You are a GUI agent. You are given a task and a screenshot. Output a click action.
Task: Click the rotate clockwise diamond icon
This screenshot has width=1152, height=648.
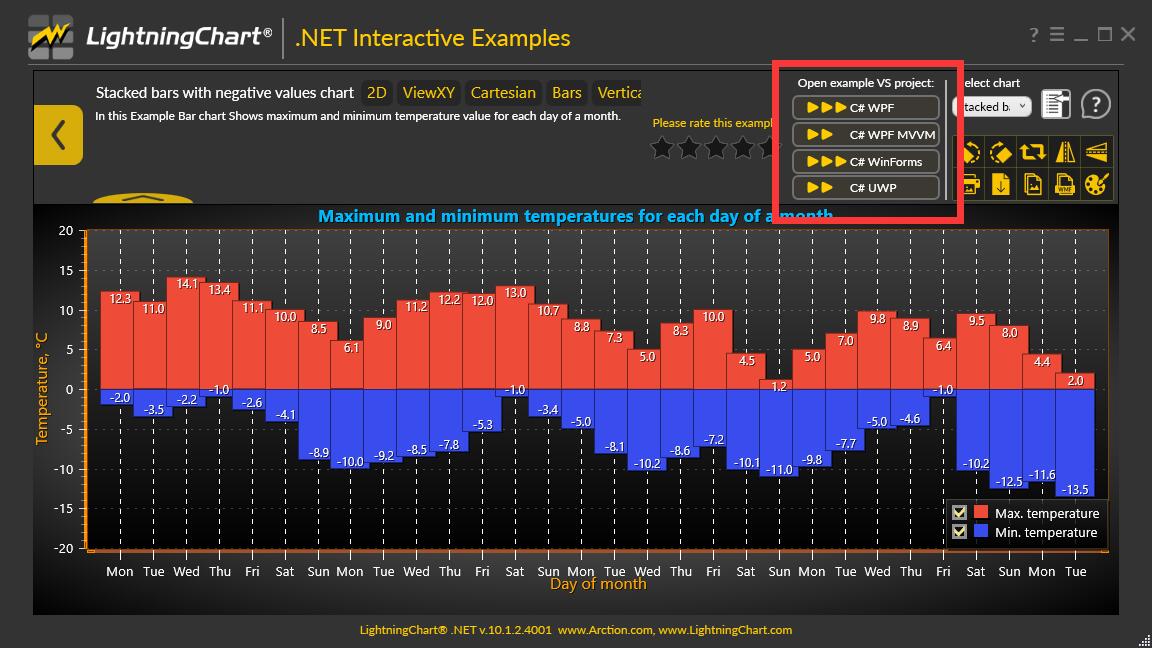click(1001, 152)
